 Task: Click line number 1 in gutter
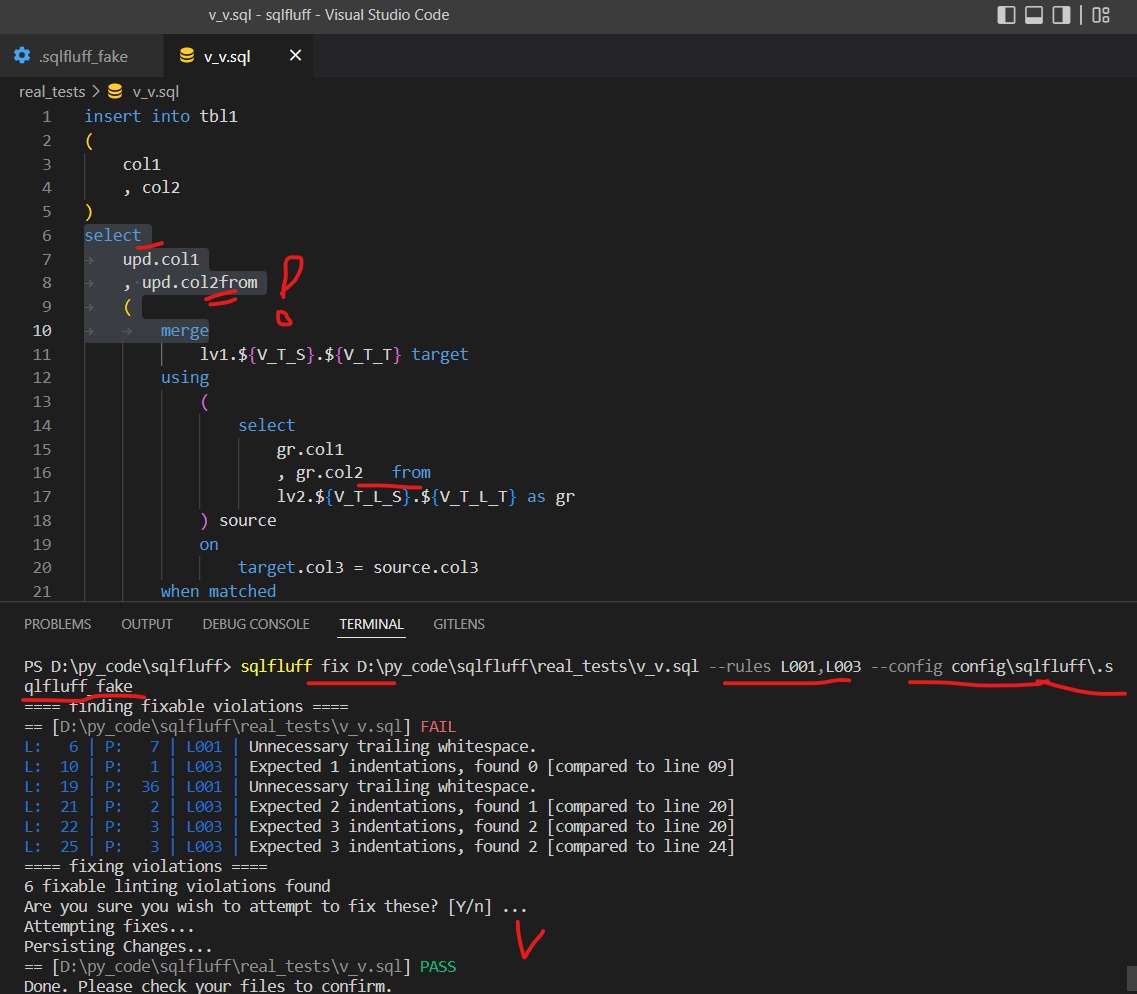coord(46,117)
